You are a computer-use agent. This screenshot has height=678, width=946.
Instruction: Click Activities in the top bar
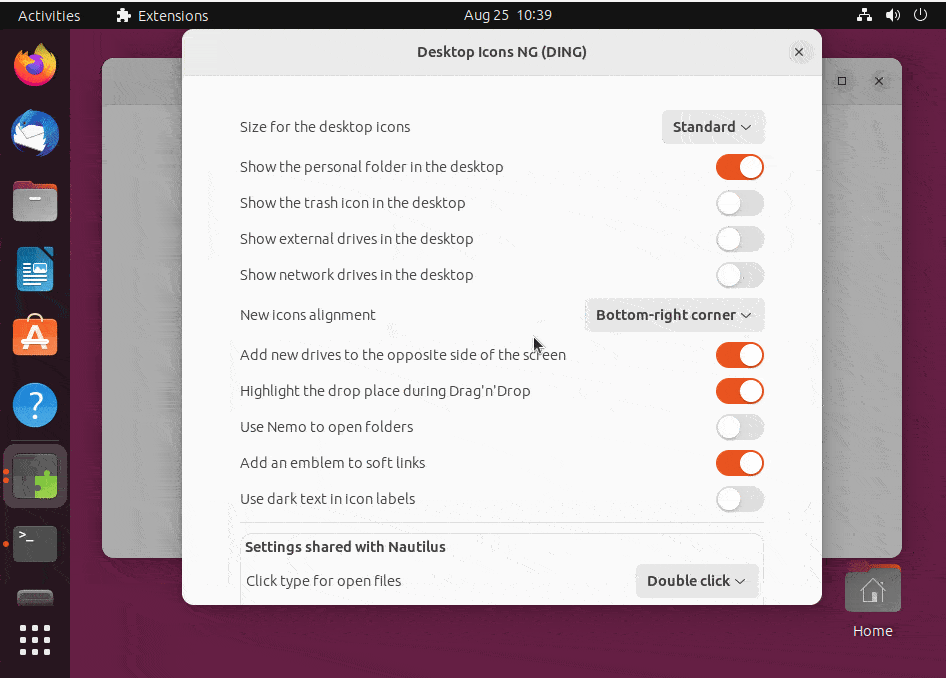click(x=48, y=15)
